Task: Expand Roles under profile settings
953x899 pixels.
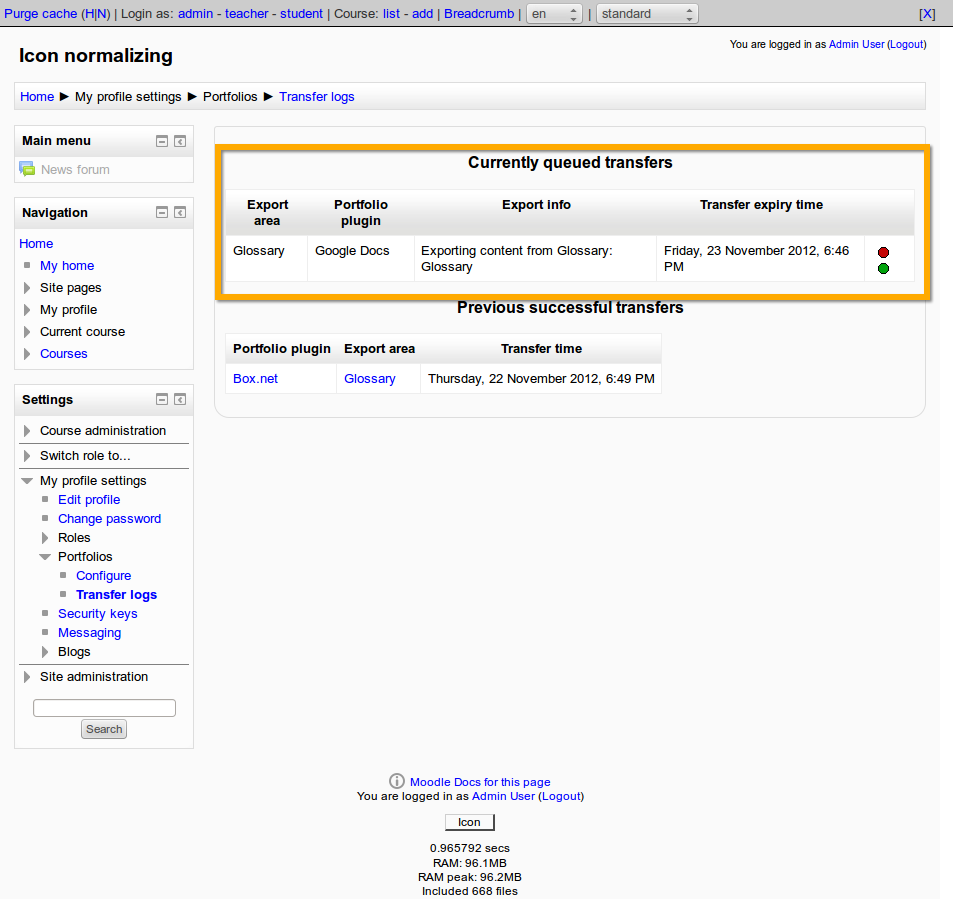Action: [x=45, y=537]
